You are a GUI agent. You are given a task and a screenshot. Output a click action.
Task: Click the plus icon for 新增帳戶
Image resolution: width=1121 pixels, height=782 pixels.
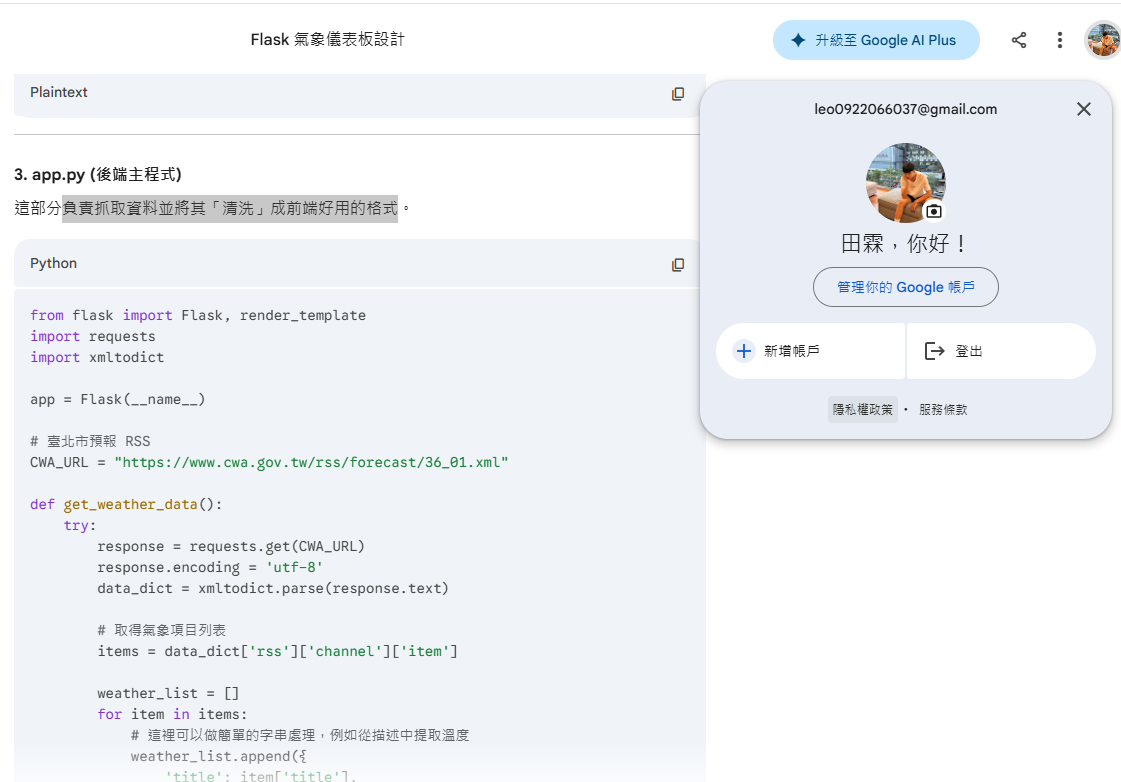pos(743,351)
